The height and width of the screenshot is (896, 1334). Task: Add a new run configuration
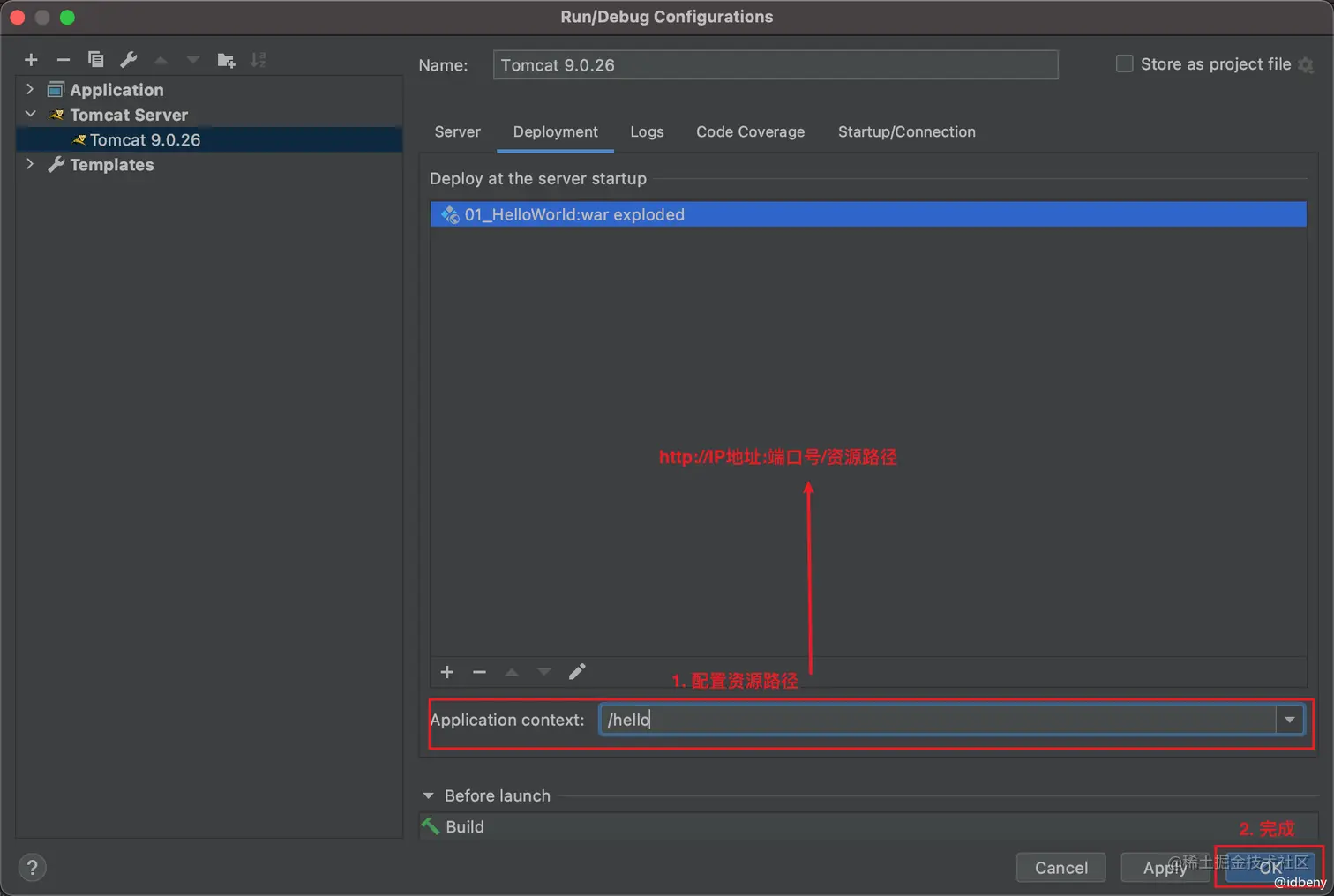[31, 60]
